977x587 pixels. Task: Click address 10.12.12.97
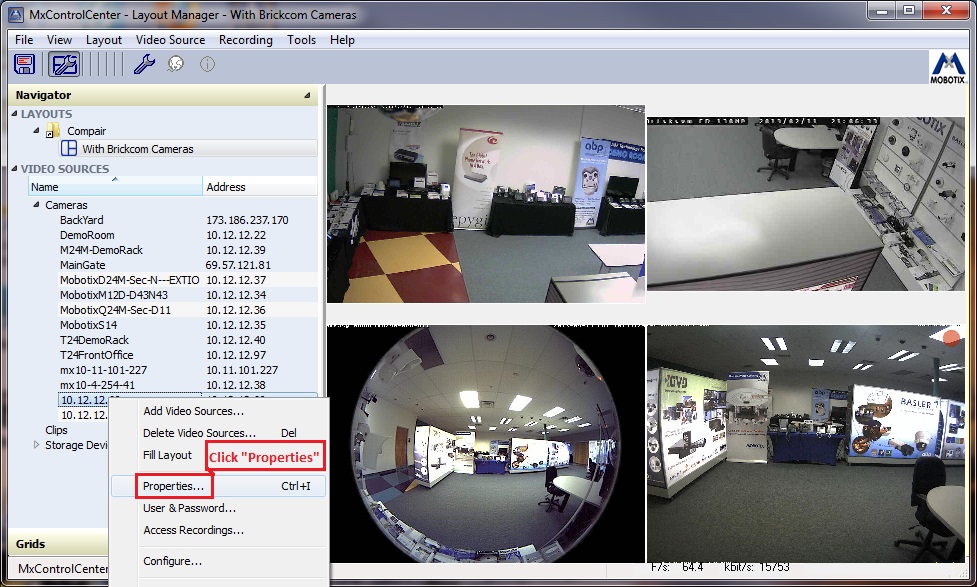tap(236, 355)
